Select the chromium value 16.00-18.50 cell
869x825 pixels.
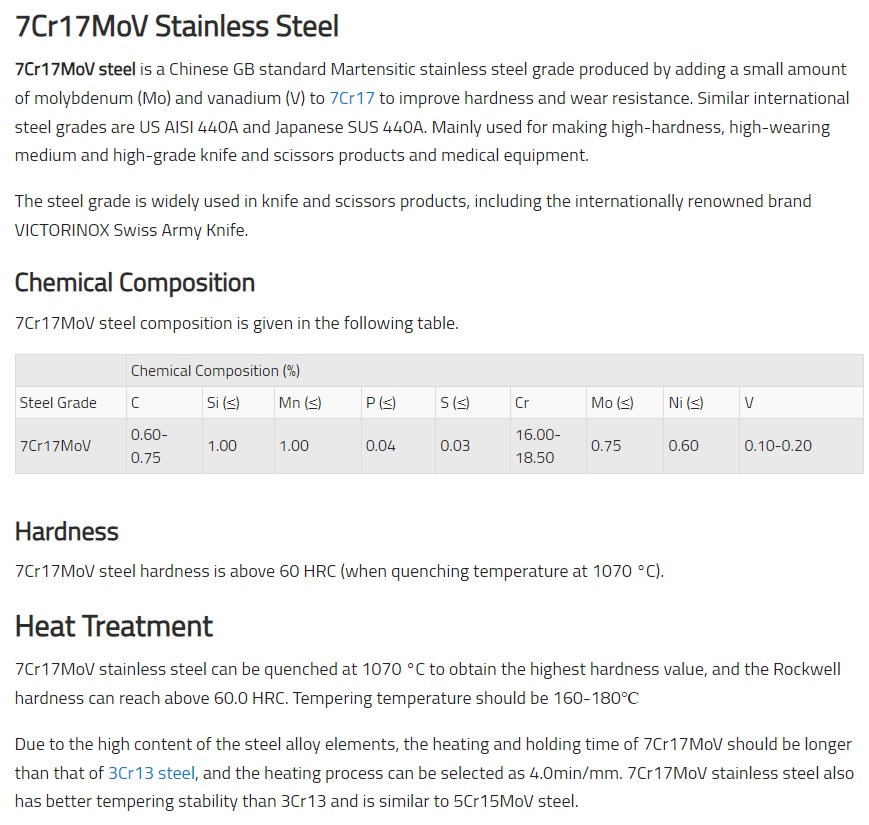[548, 446]
